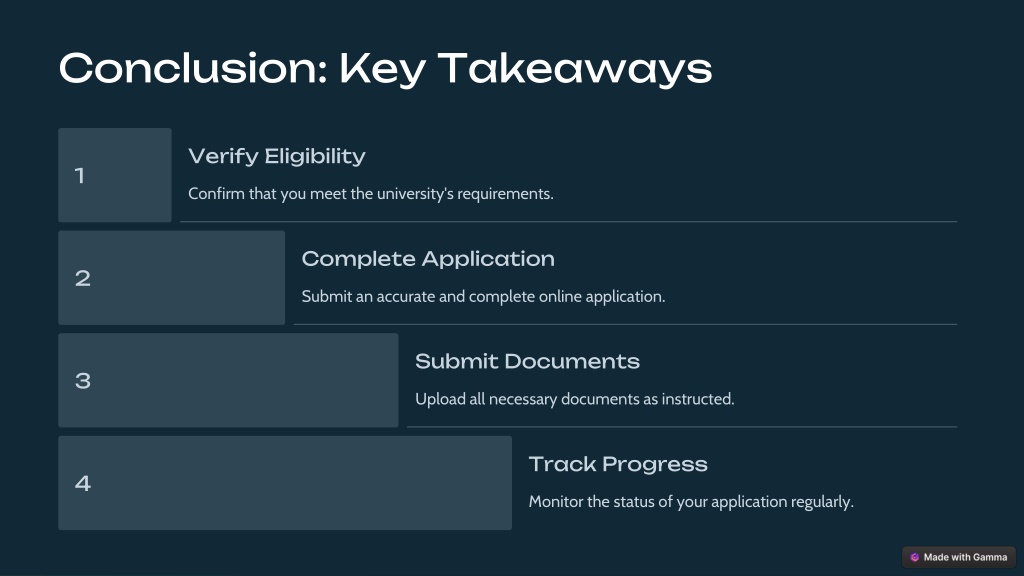Click the numbered box 4
This screenshot has height=576, width=1024.
(285, 483)
